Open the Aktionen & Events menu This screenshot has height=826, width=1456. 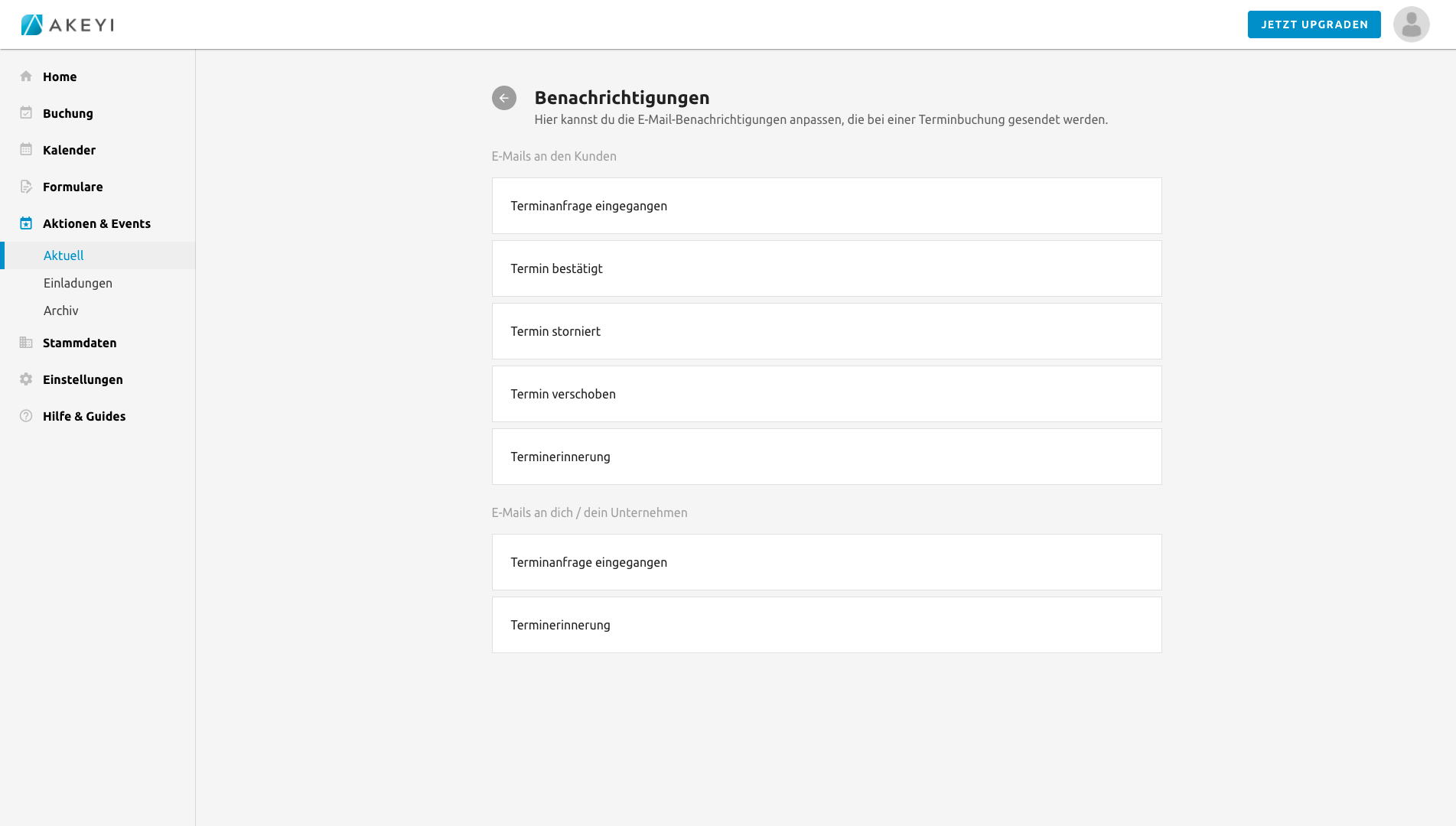(x=96, y=223)
